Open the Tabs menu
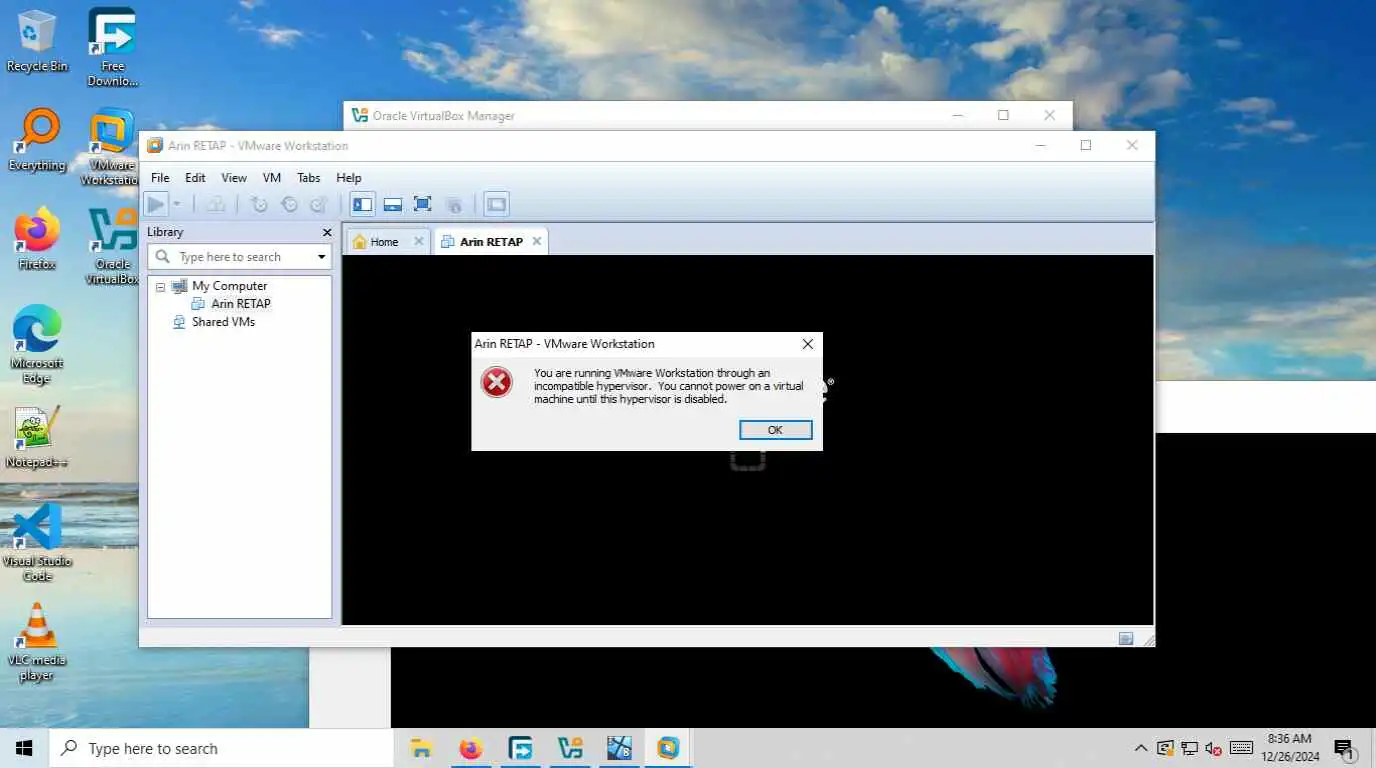 pyautogui.click(x=309, y=177)
